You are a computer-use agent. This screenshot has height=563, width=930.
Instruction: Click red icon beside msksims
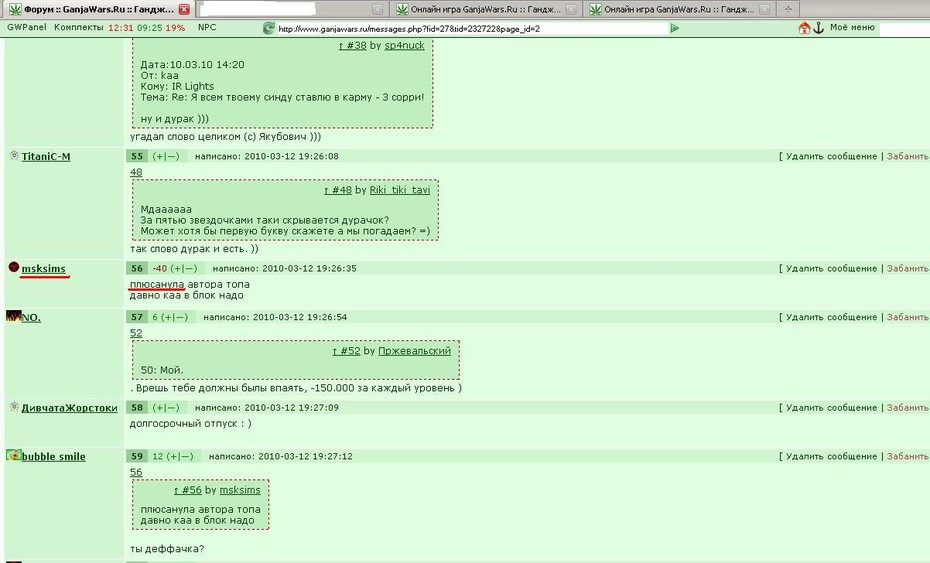pyautogui.click(x=14, y=267)
